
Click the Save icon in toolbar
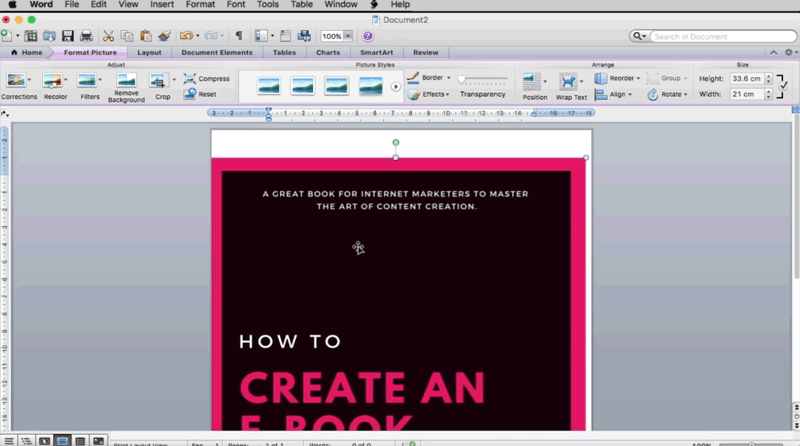[x=68, y=36]
